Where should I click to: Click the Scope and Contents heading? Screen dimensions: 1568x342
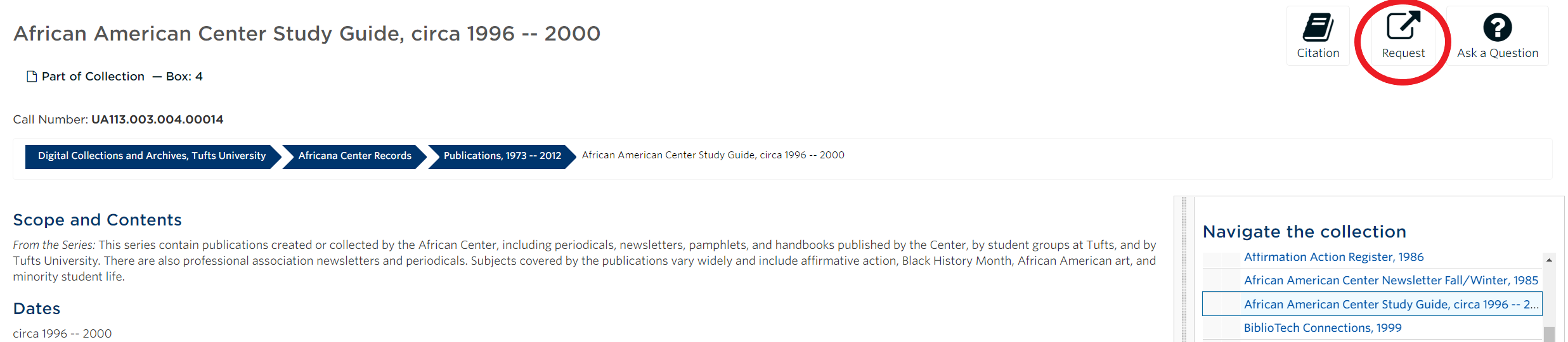98,220
